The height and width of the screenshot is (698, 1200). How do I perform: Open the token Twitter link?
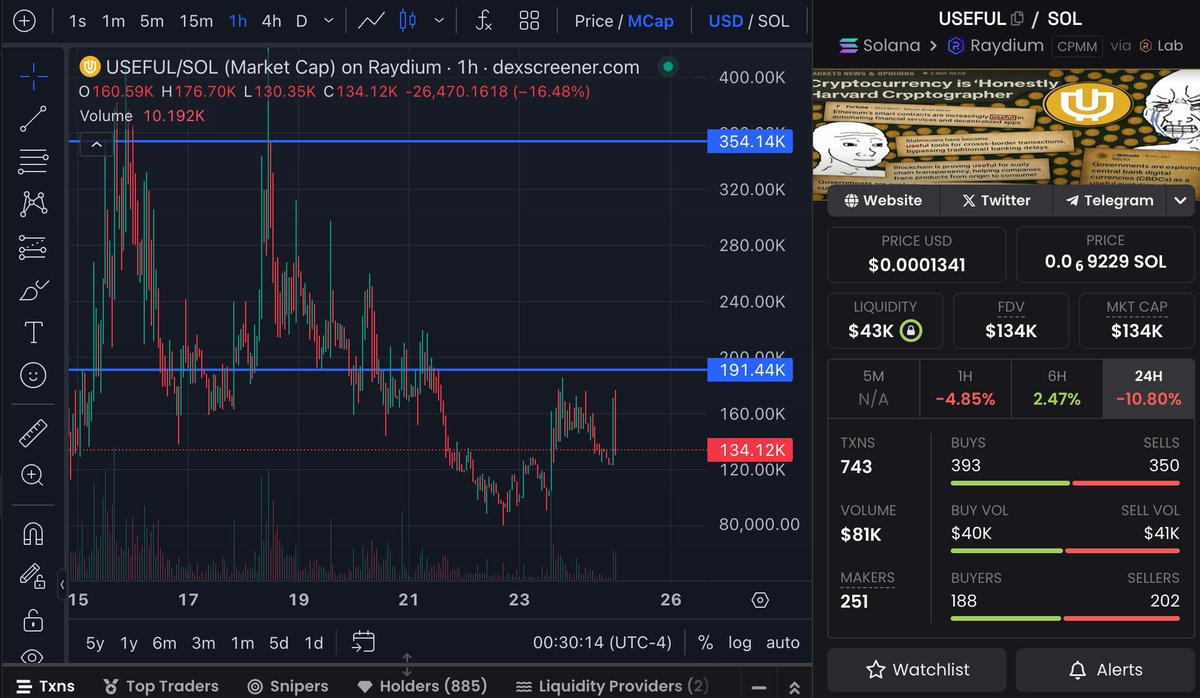tap(996, 200)
